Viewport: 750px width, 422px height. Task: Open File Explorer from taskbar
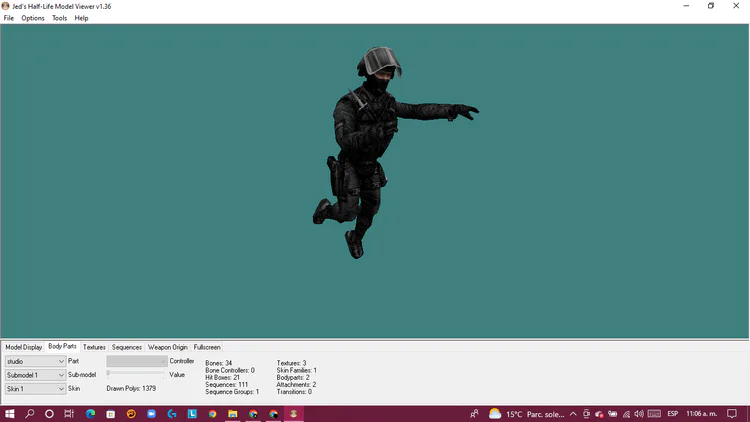(233, 414)
